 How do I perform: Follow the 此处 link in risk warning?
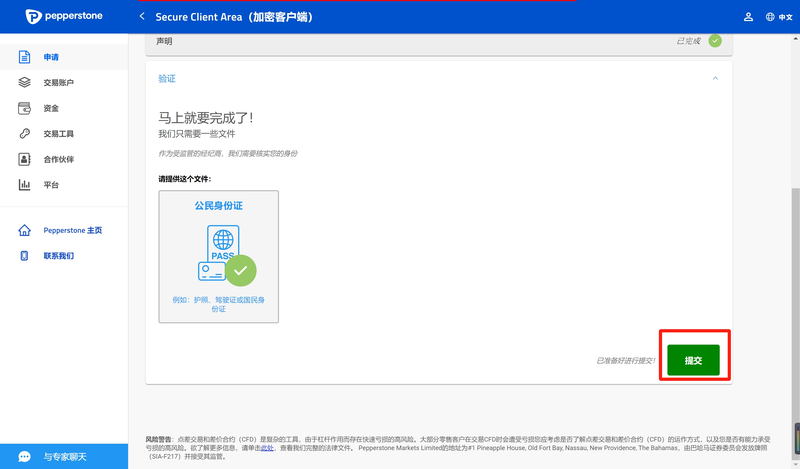(x=267, y=448)
